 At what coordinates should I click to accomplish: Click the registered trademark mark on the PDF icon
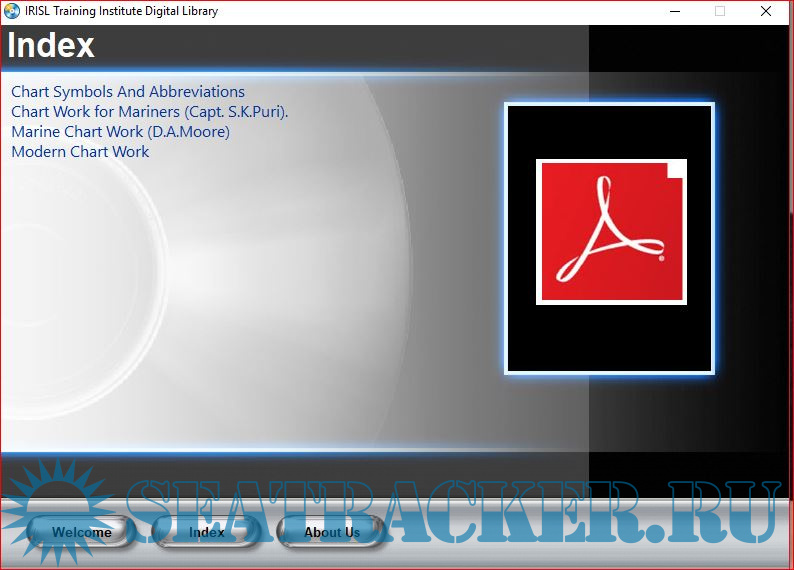(x=661, y=256)
